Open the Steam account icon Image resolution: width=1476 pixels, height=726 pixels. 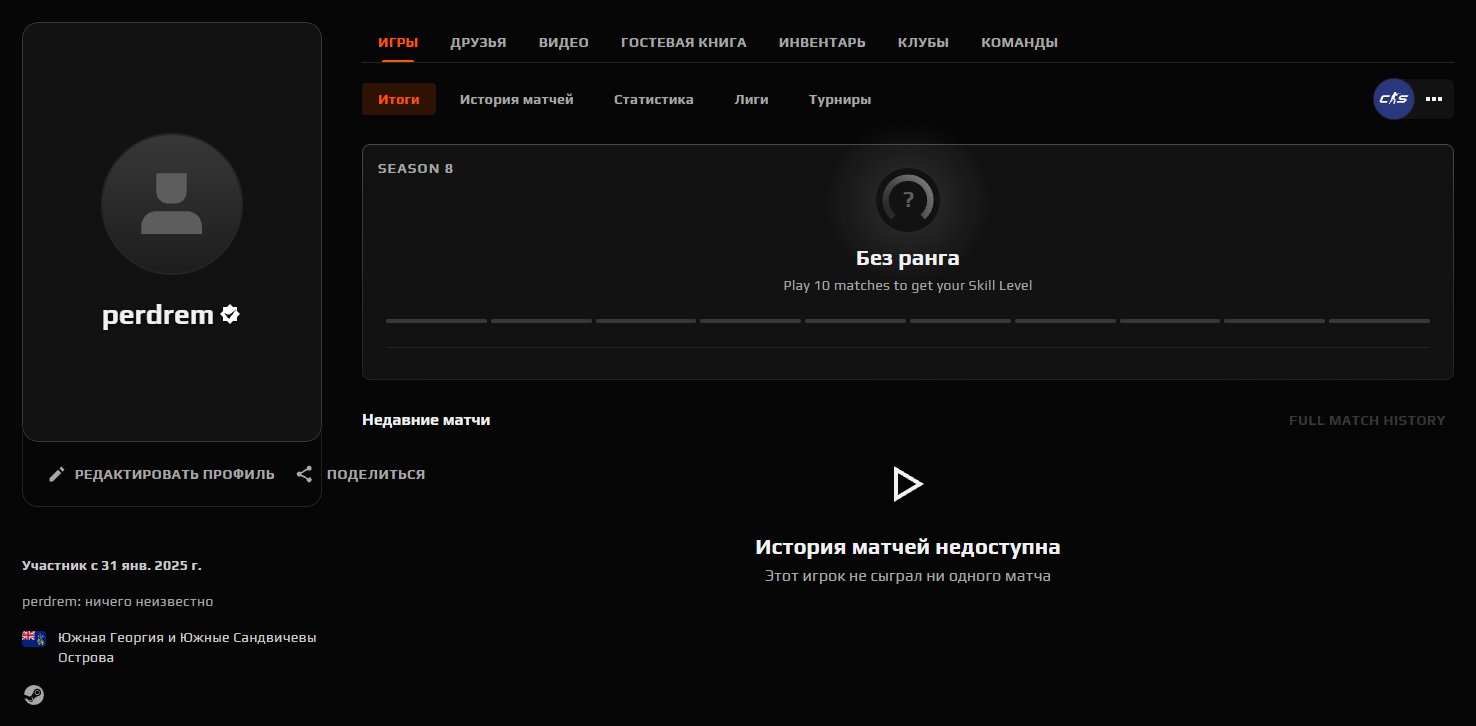tap(34, 695)
